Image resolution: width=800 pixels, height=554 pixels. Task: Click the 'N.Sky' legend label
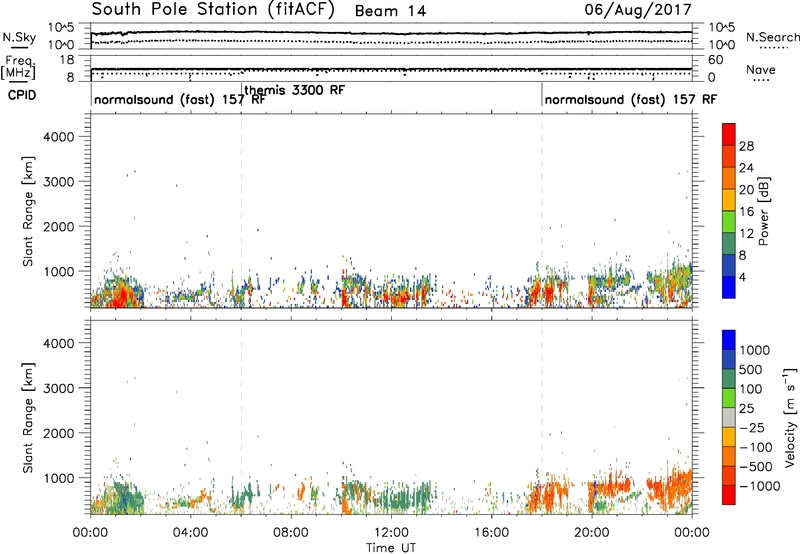tap(19, 37)
